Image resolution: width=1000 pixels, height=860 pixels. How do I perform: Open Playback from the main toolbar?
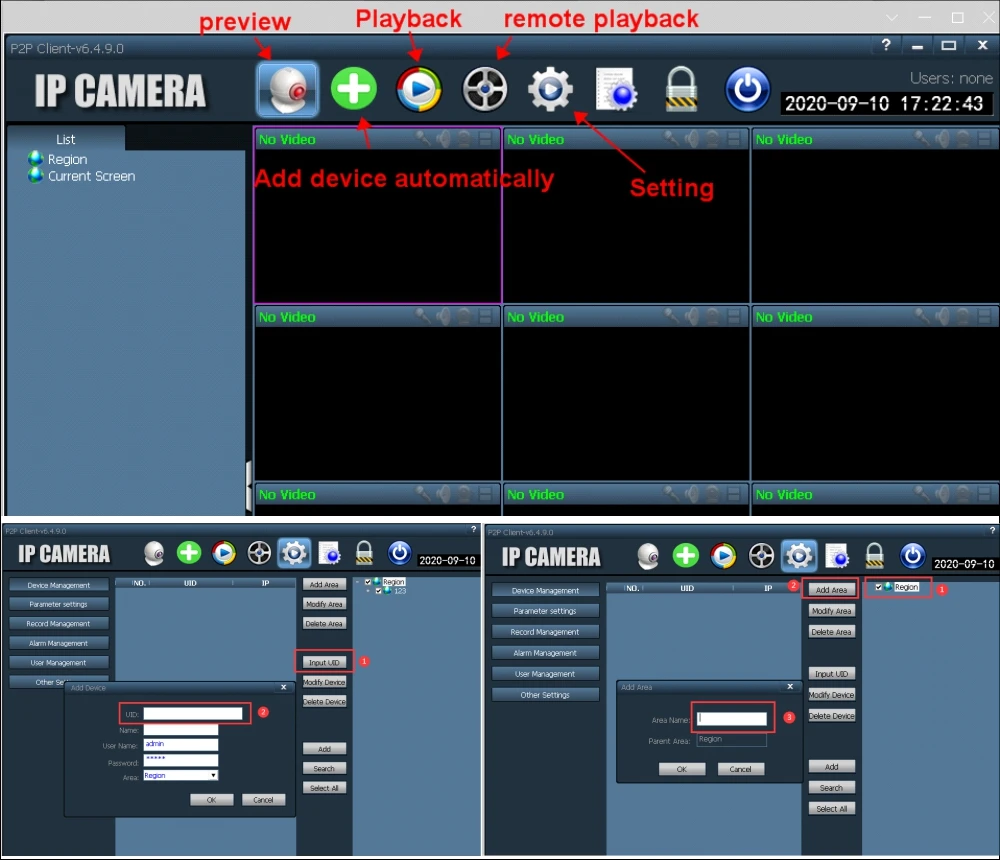point(419,90)
